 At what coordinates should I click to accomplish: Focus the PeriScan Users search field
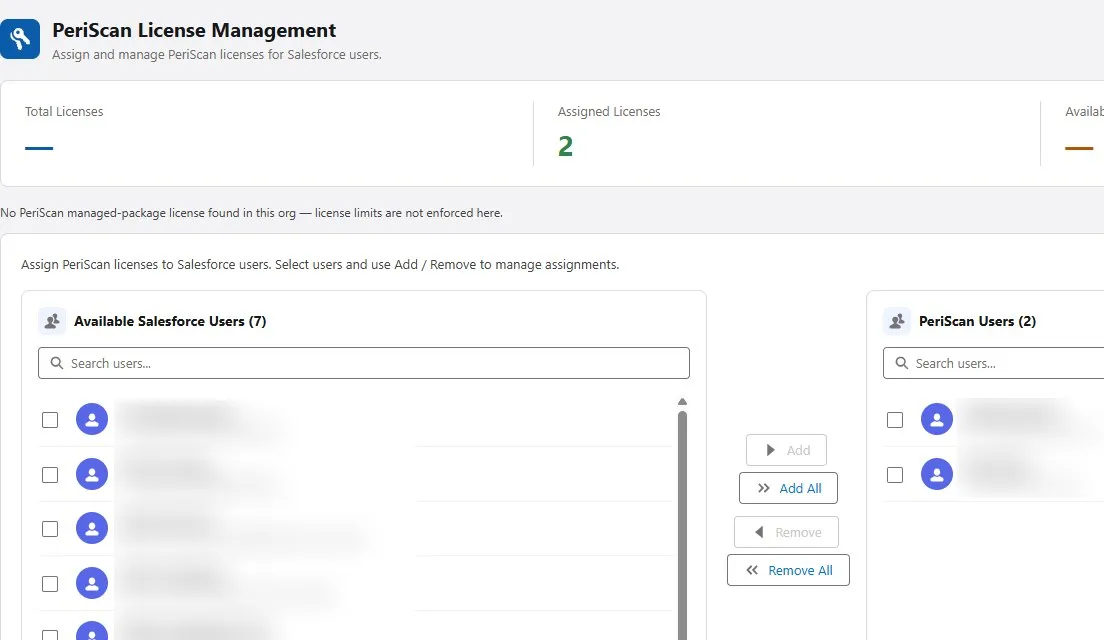point(993,363)
